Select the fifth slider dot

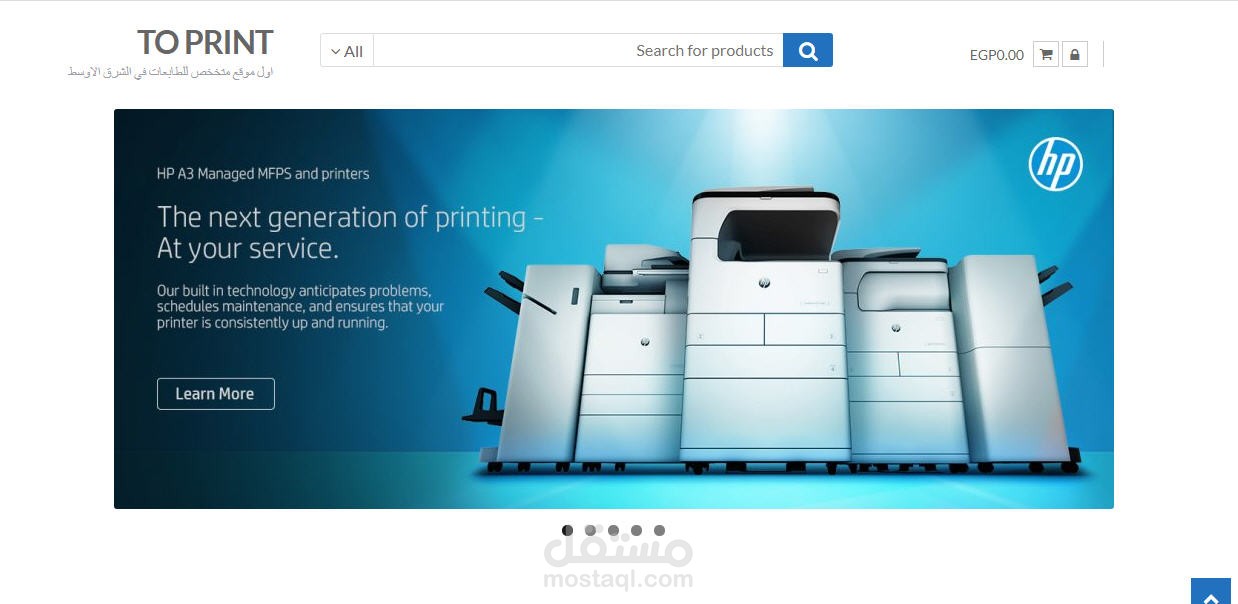click(x=659, y=530)
